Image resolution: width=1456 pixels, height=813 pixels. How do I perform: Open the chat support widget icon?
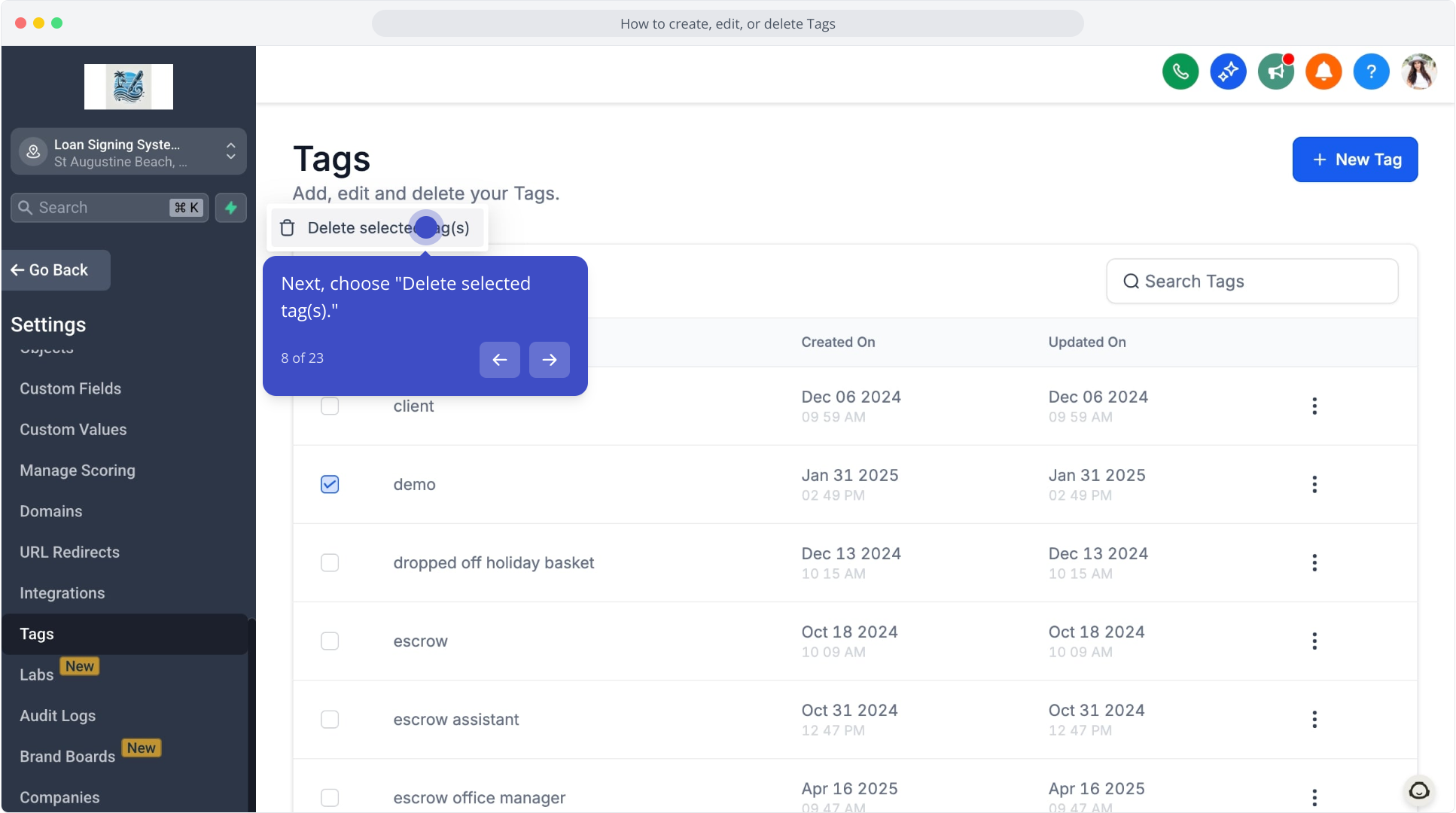coord(1419,790)
